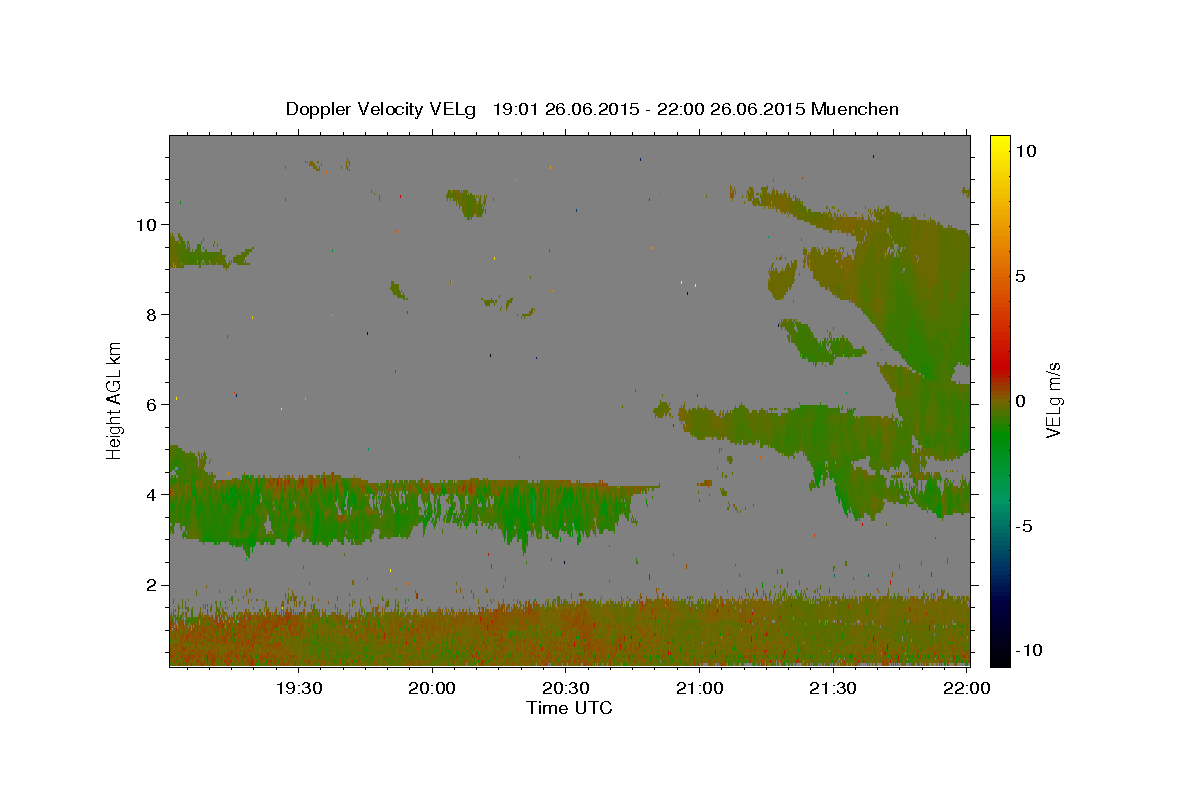
Task: Click the height label '2' on y-axis
Action: point(149,585)
